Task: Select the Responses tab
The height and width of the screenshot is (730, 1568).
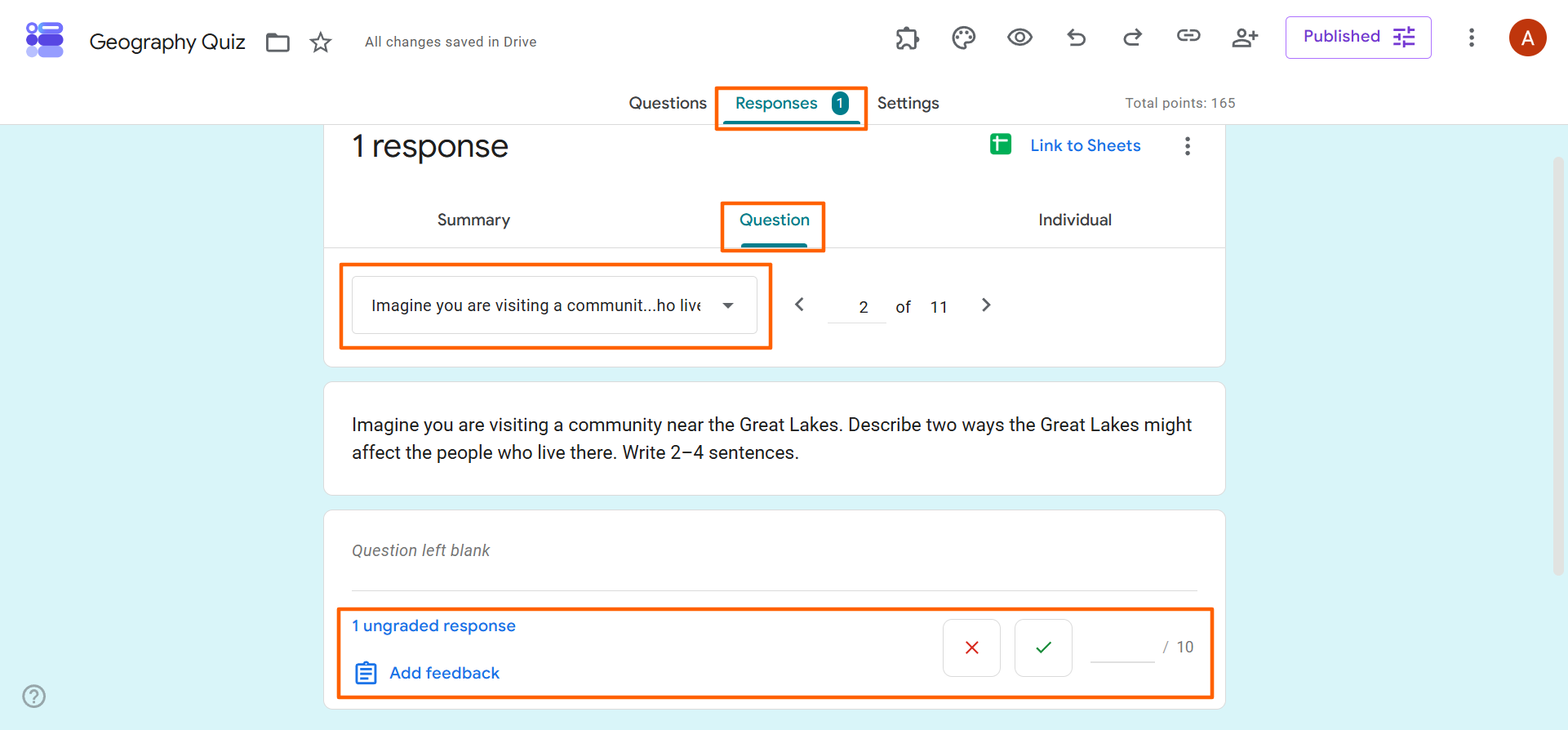Action: coord(791,105)
